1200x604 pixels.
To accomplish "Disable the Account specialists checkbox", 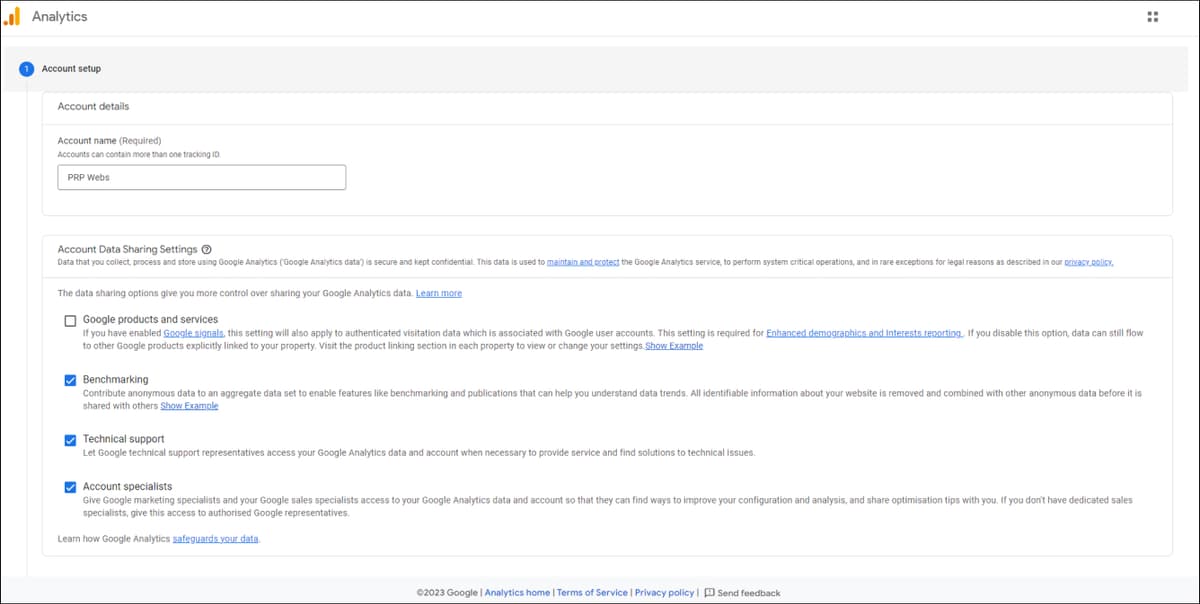I will click(x=70, y=487).
